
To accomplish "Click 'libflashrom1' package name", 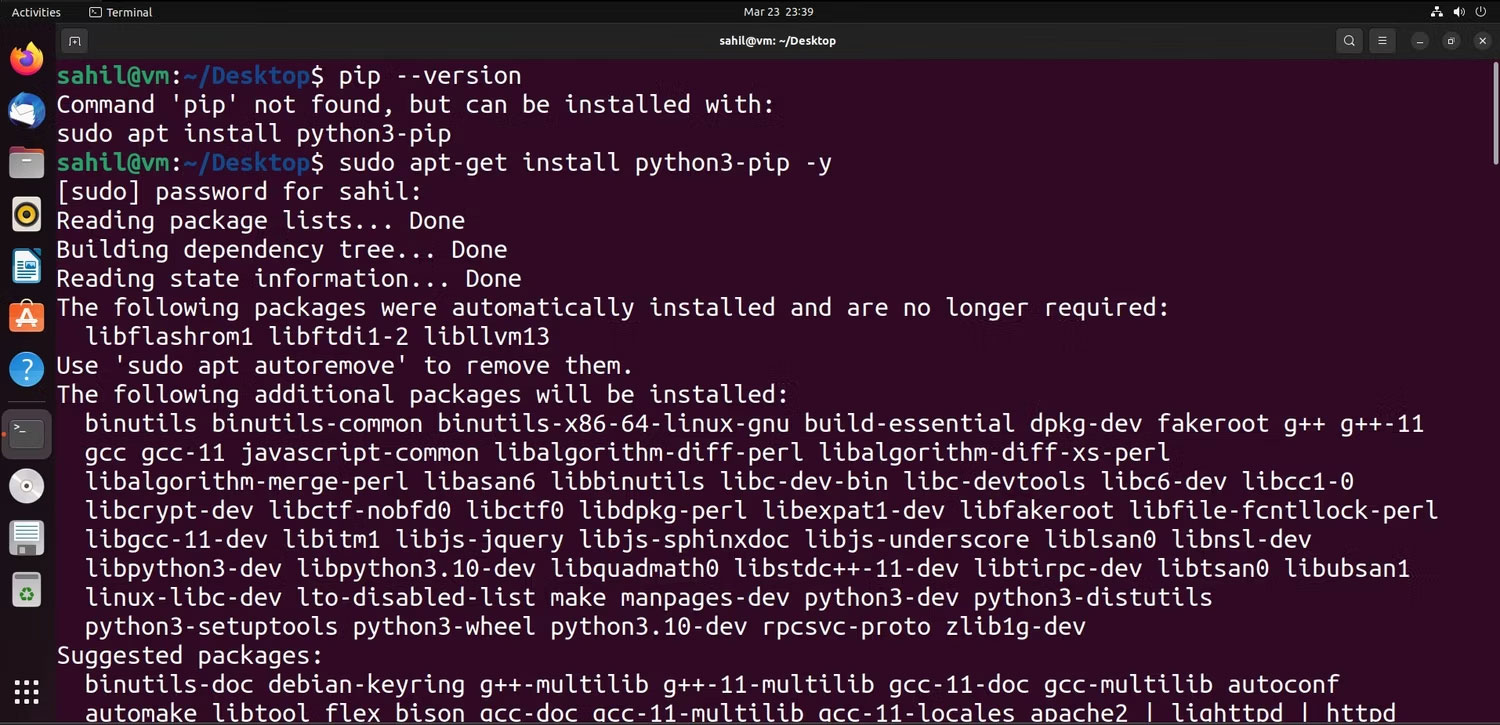I will (x=169, y=337).
